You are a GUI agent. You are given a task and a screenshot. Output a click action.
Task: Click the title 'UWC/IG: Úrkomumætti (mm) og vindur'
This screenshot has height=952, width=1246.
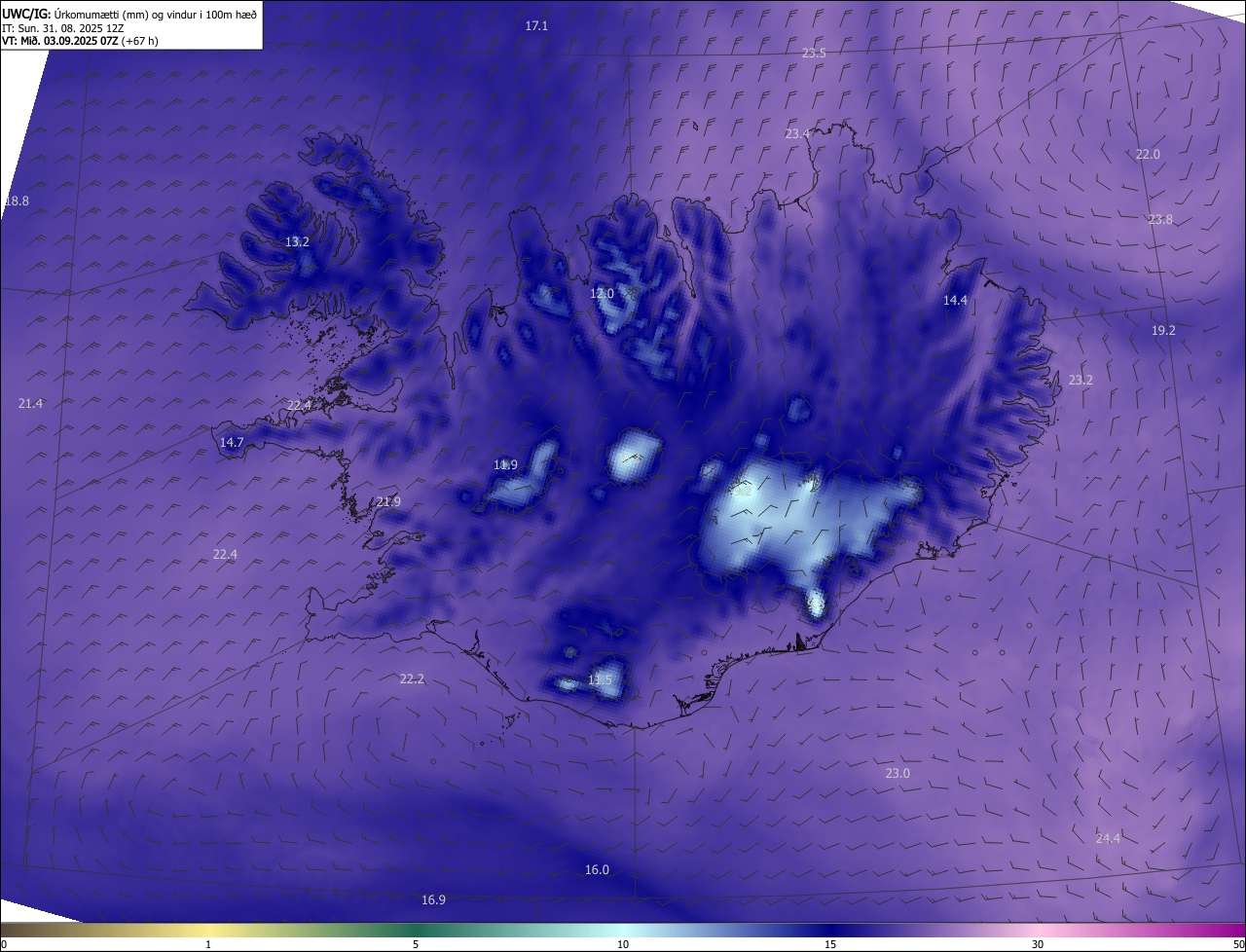coord(129,14)
